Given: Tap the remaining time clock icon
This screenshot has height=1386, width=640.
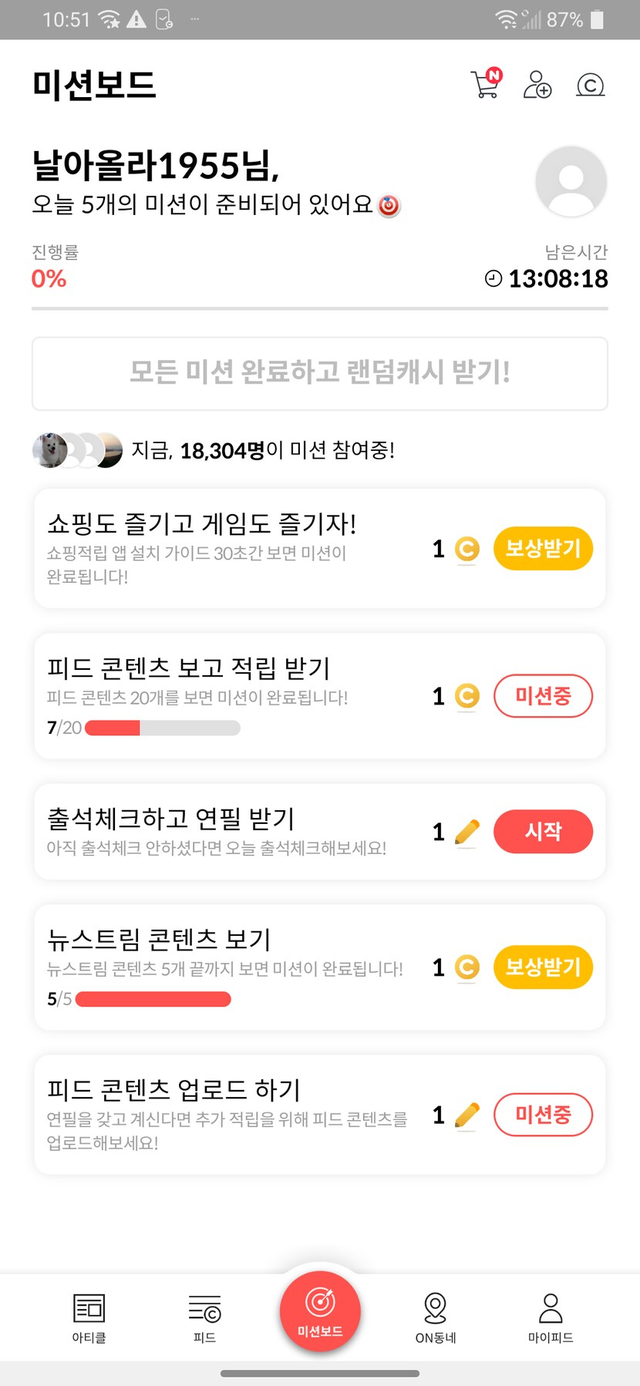Looking at the screenshot, I should (x=493, y=279).
